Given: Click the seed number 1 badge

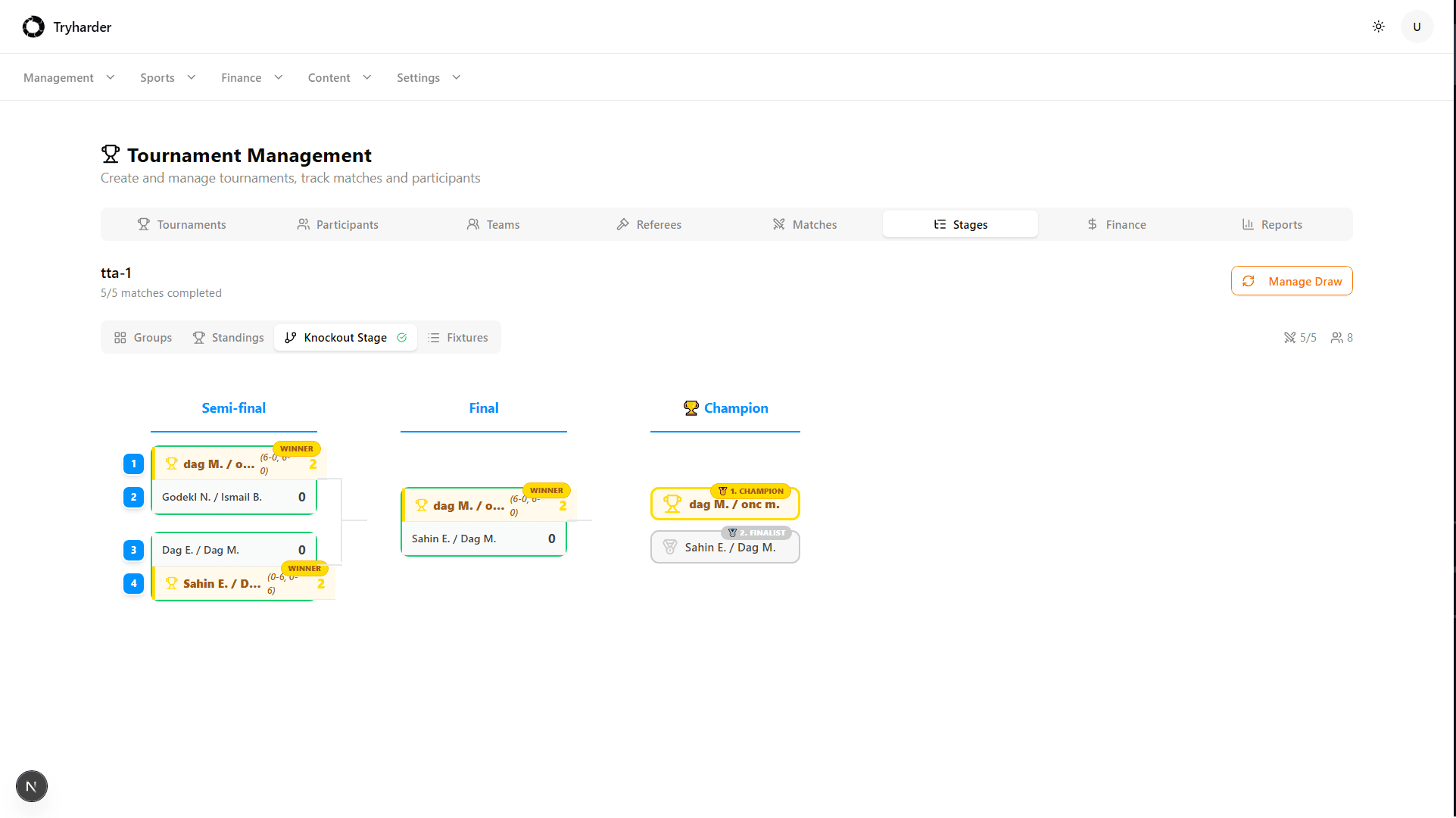Looking at the screenshot, I should click(133, 464).
